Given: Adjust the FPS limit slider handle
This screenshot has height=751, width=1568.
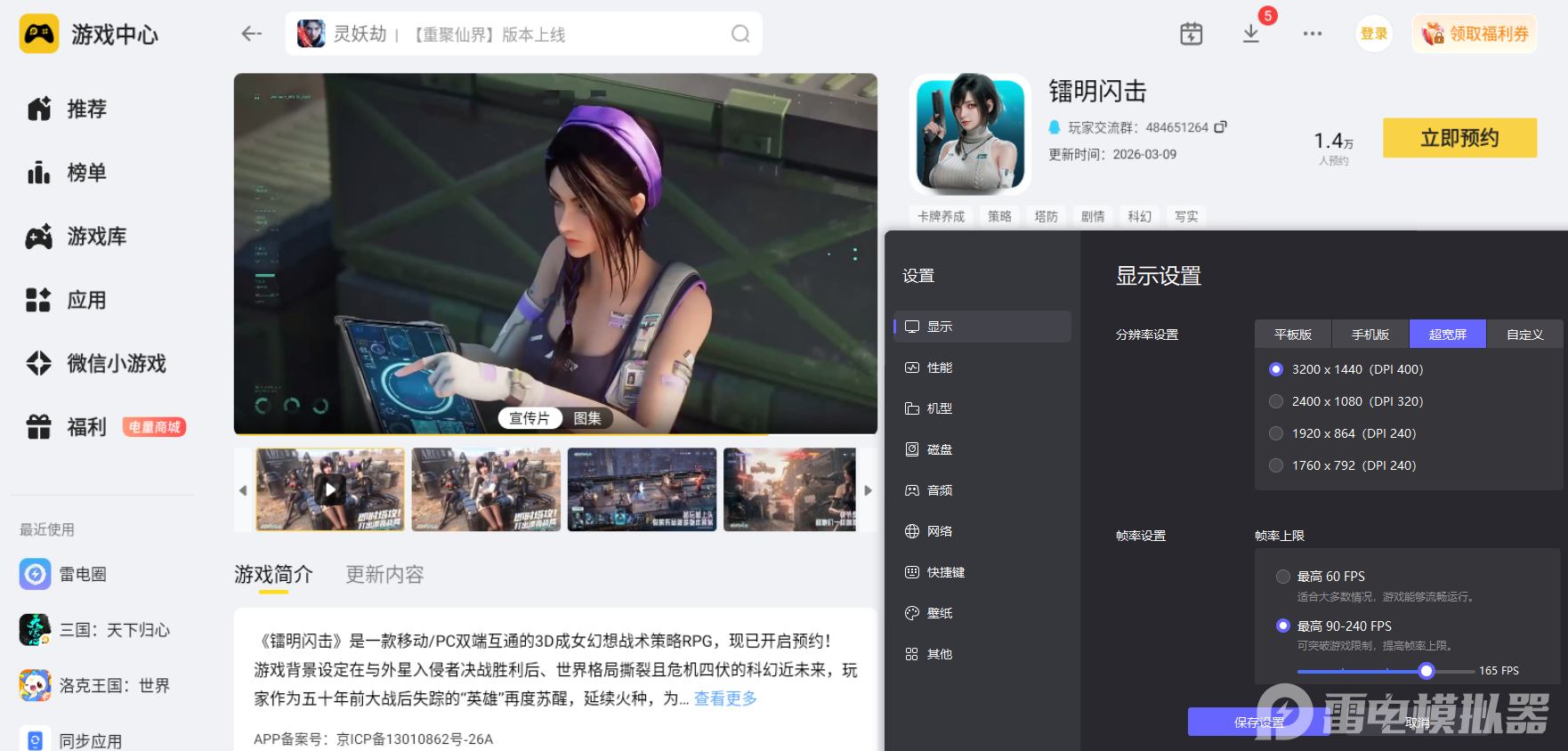Looking at the screenshot, I should pos(1427,671).
